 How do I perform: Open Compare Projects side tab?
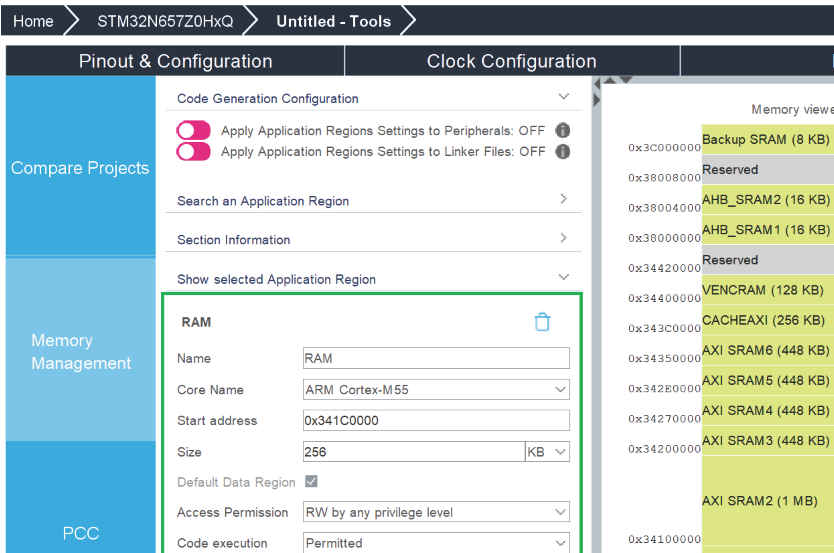click(x=81, y=167)
